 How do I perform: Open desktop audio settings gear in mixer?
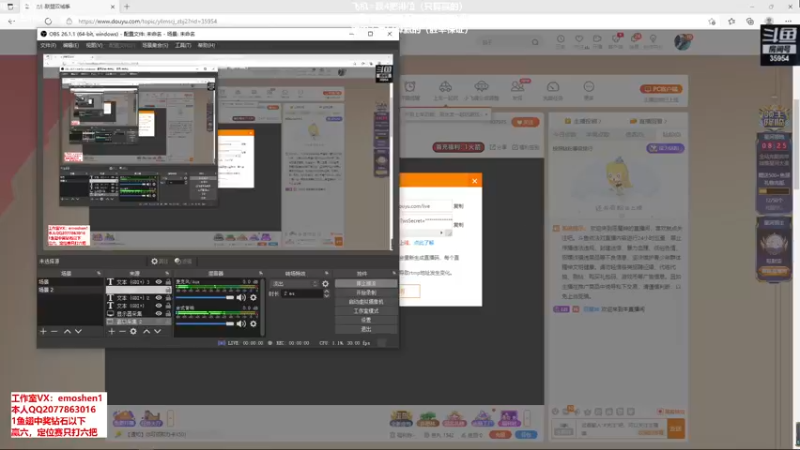click(253, 323)
